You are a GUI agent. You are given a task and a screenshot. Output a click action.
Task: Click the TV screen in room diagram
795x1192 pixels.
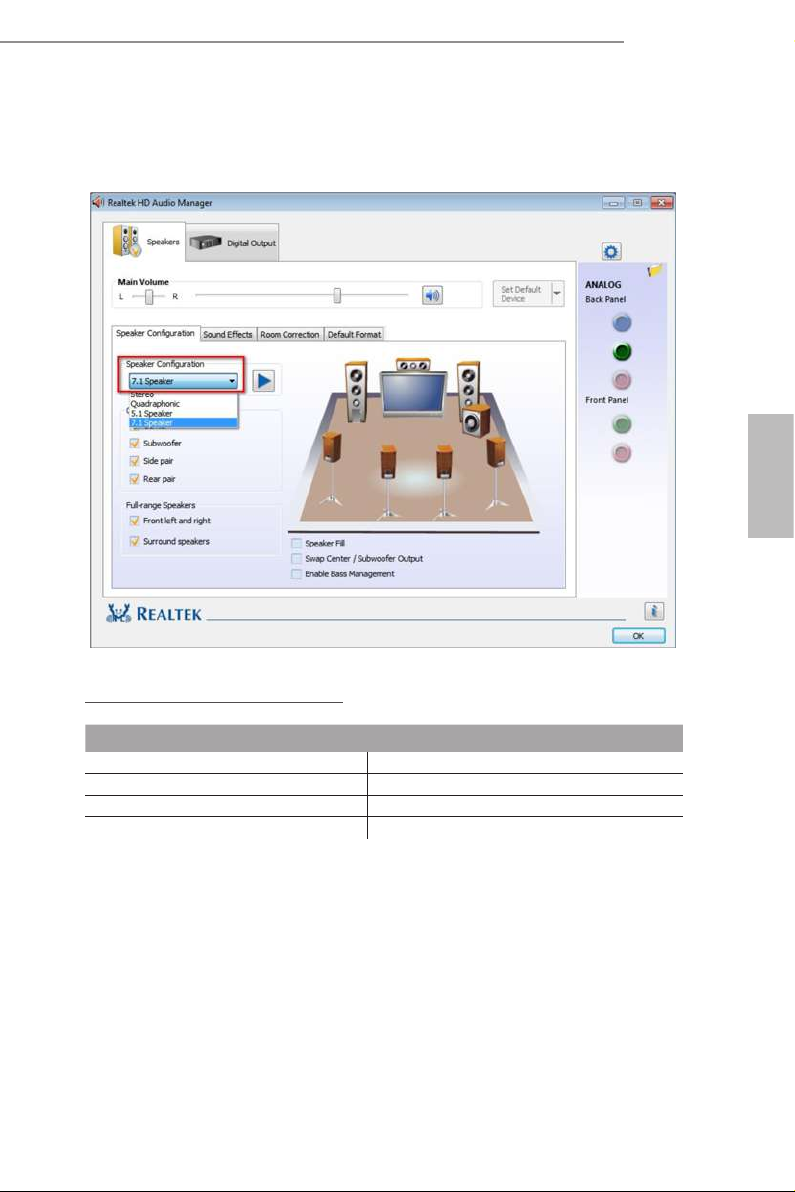click(413, 393)
